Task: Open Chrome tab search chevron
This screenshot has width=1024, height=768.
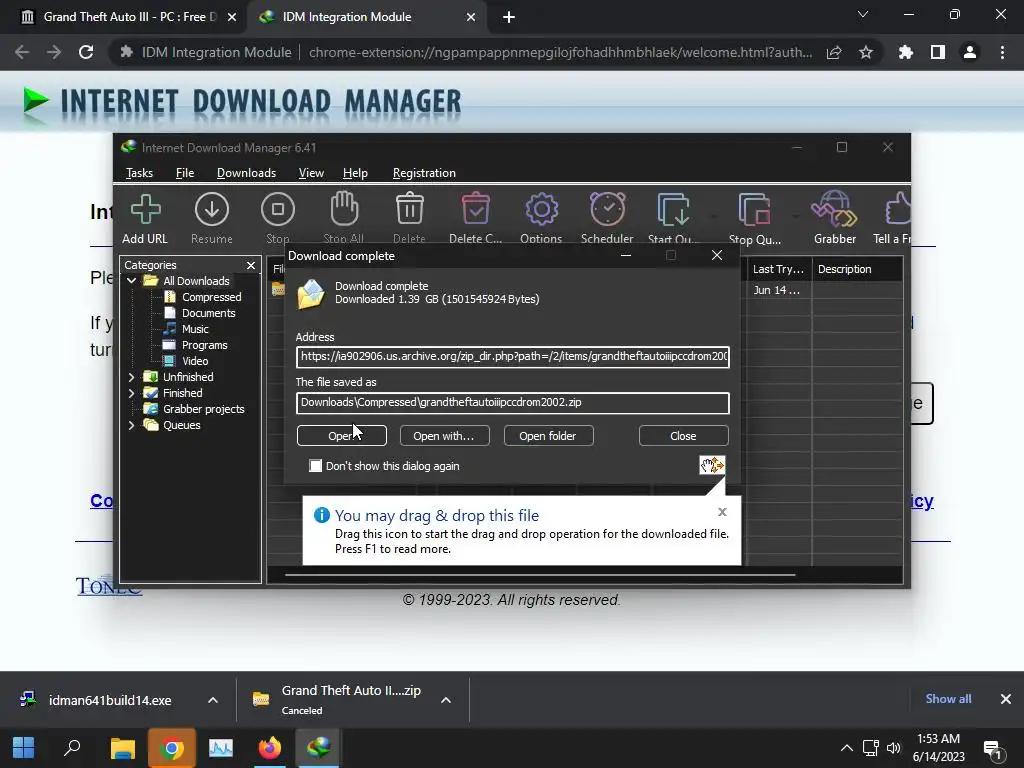Action: (863, 14)
